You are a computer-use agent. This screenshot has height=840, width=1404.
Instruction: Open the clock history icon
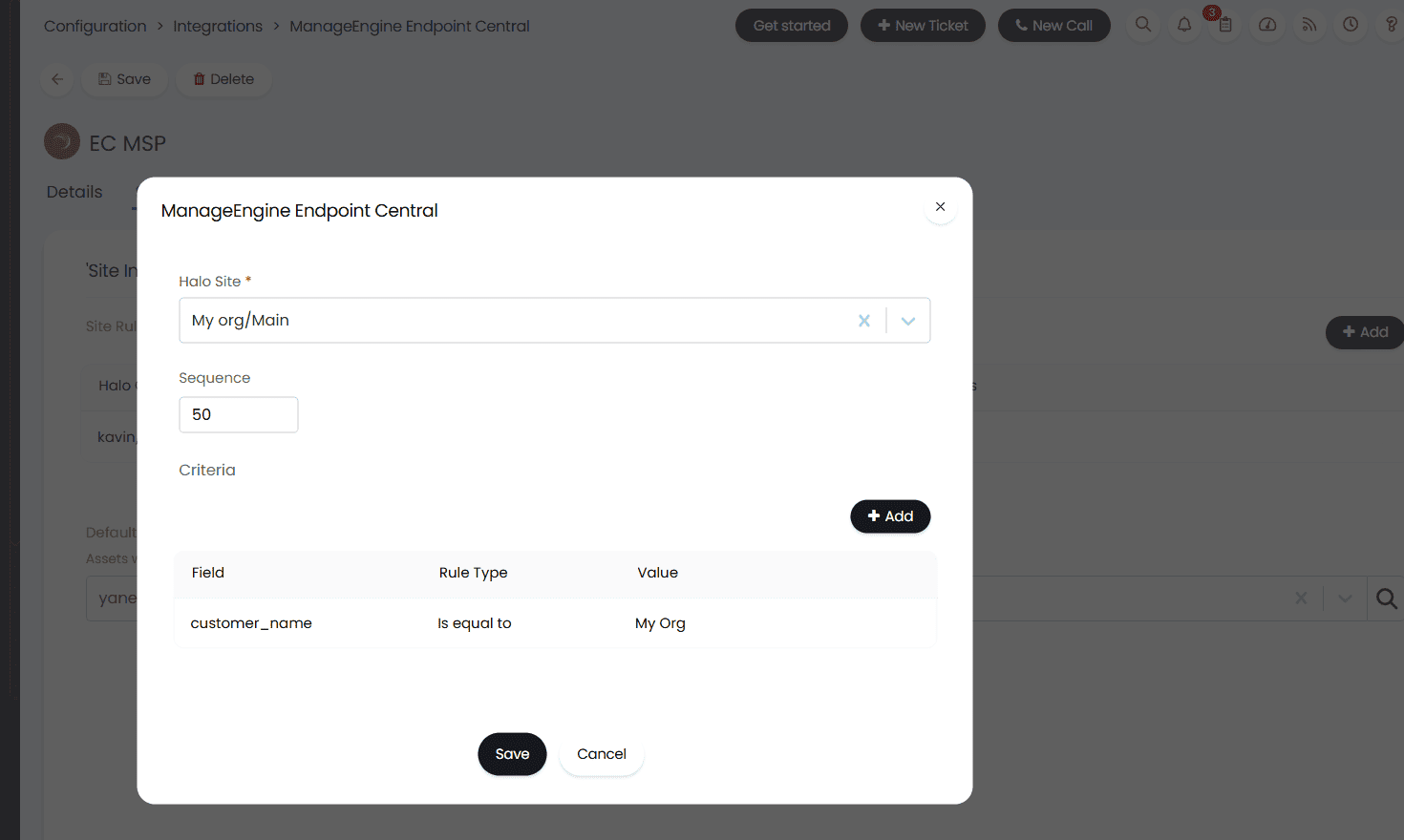pyautogui.click(x=1351, y=25)
